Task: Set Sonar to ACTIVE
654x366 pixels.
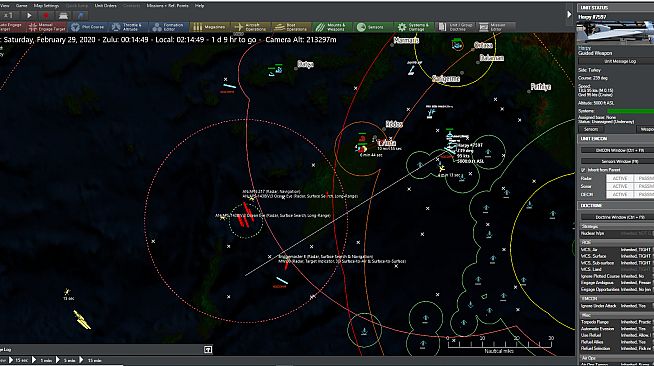Action: 619,186
